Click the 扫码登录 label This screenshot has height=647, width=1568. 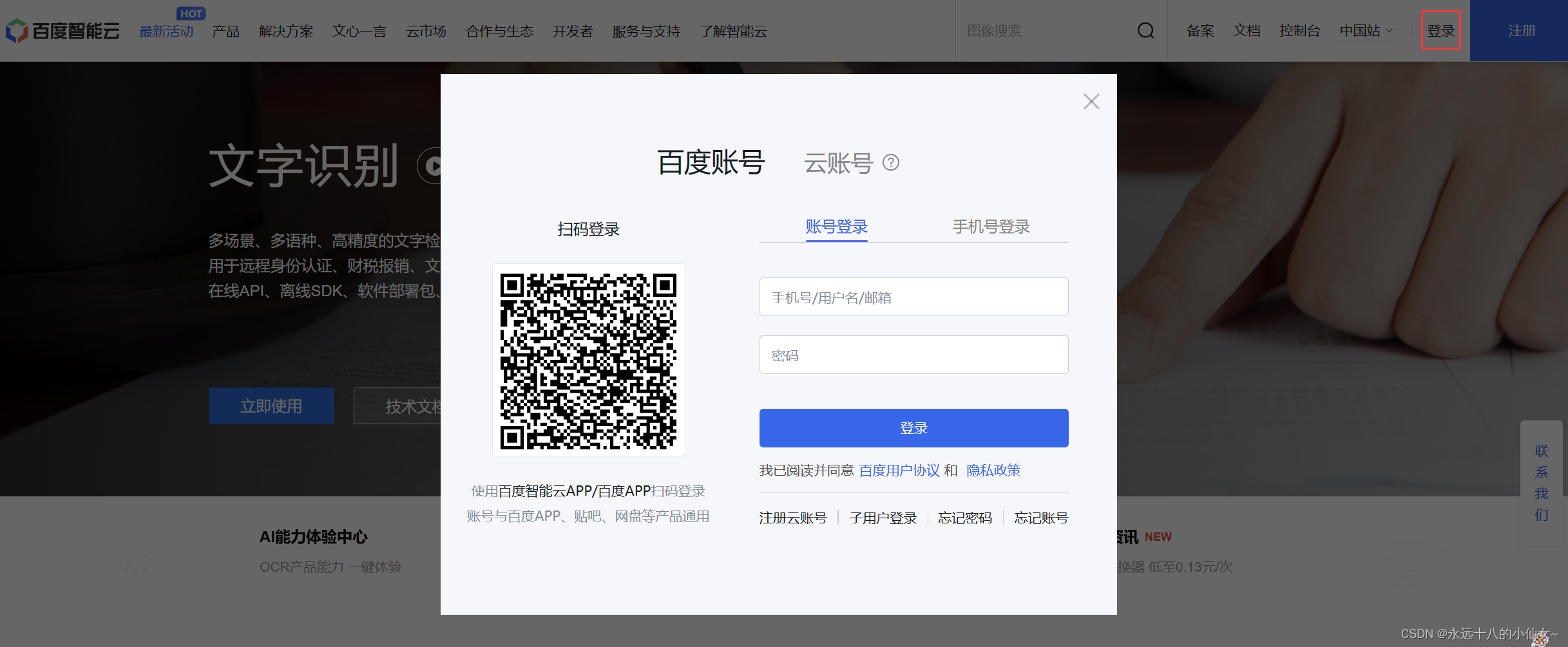coord(588,229)
